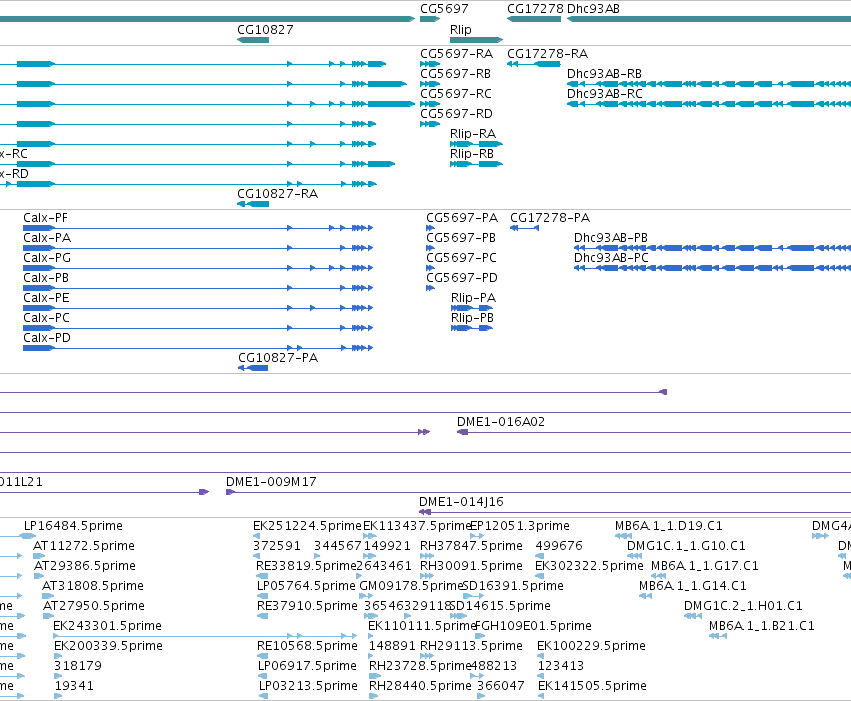Select the CG10827-PA protein label
Screen dimensions: 851x701
point(278,358)
